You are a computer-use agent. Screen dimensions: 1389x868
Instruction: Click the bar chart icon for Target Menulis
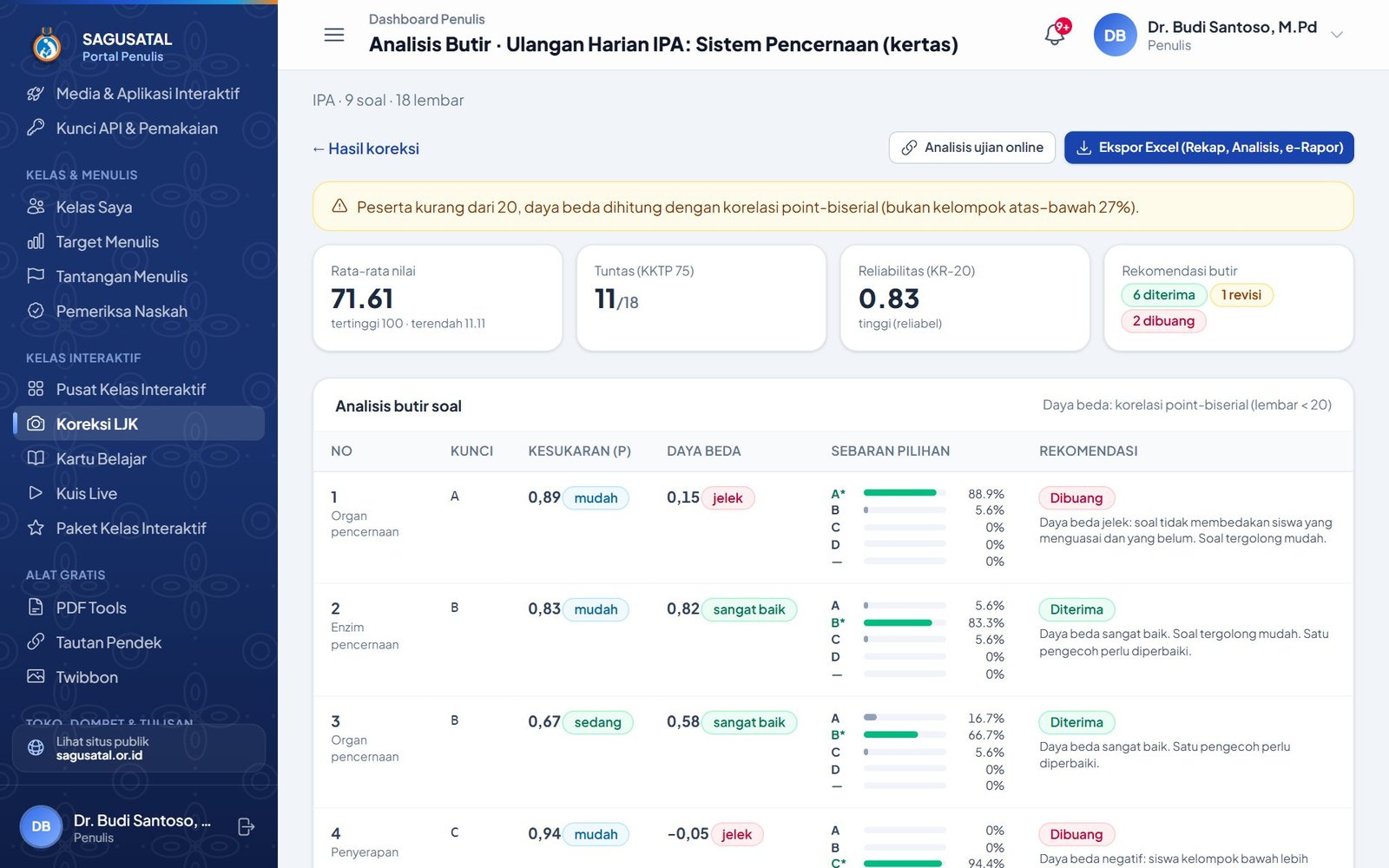click(36, 241)
